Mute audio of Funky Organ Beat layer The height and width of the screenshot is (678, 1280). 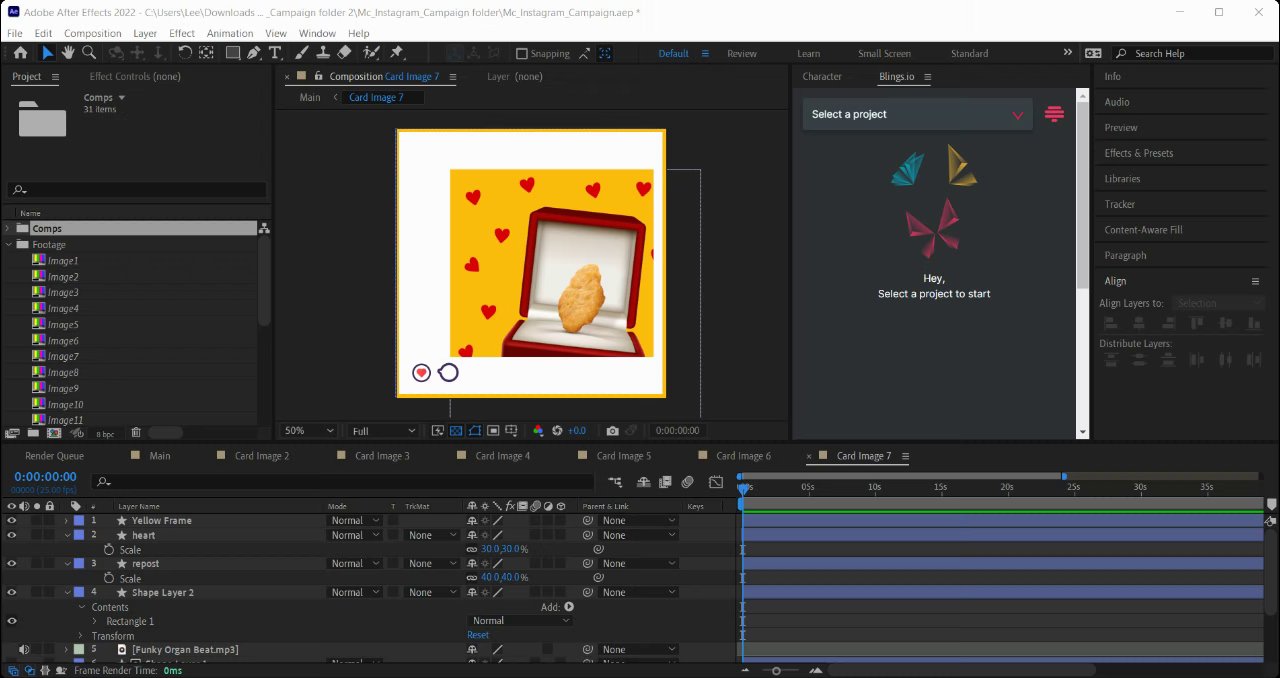tap(23, 650)
